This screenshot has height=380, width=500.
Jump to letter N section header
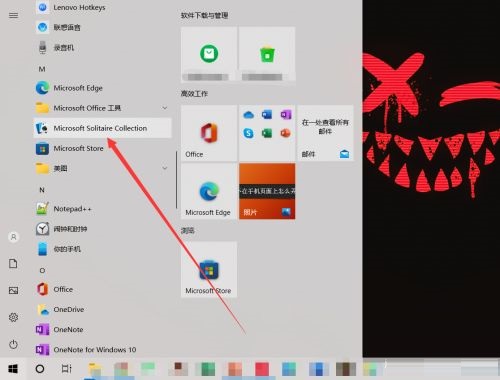pos(42,190)
